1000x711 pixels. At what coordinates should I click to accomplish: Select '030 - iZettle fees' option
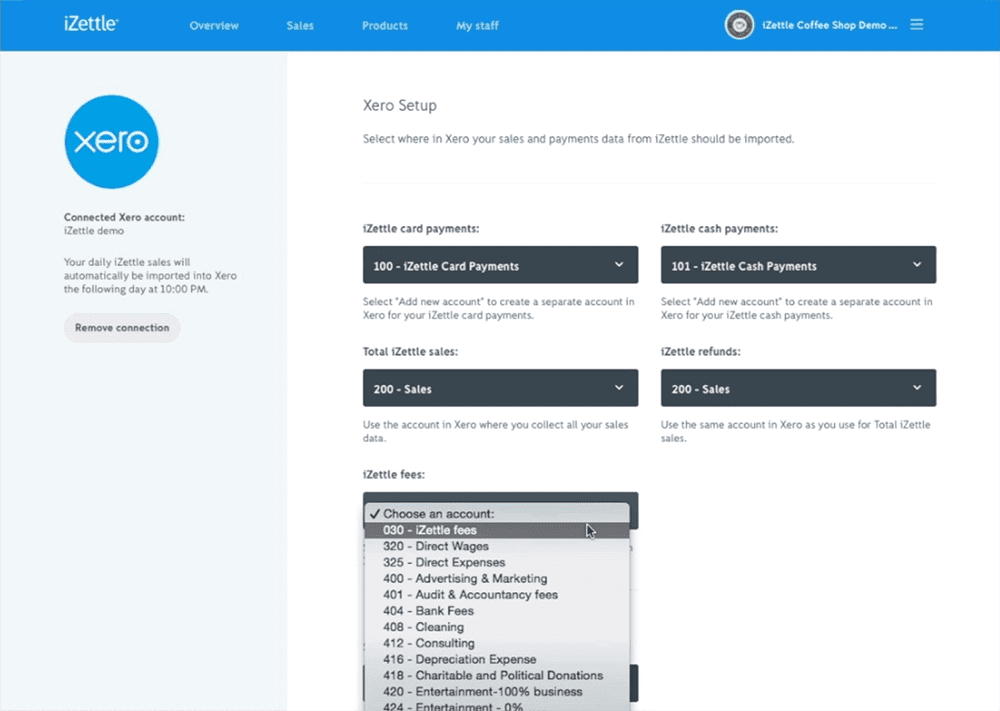pyautogui.click(x=497, y=531)
